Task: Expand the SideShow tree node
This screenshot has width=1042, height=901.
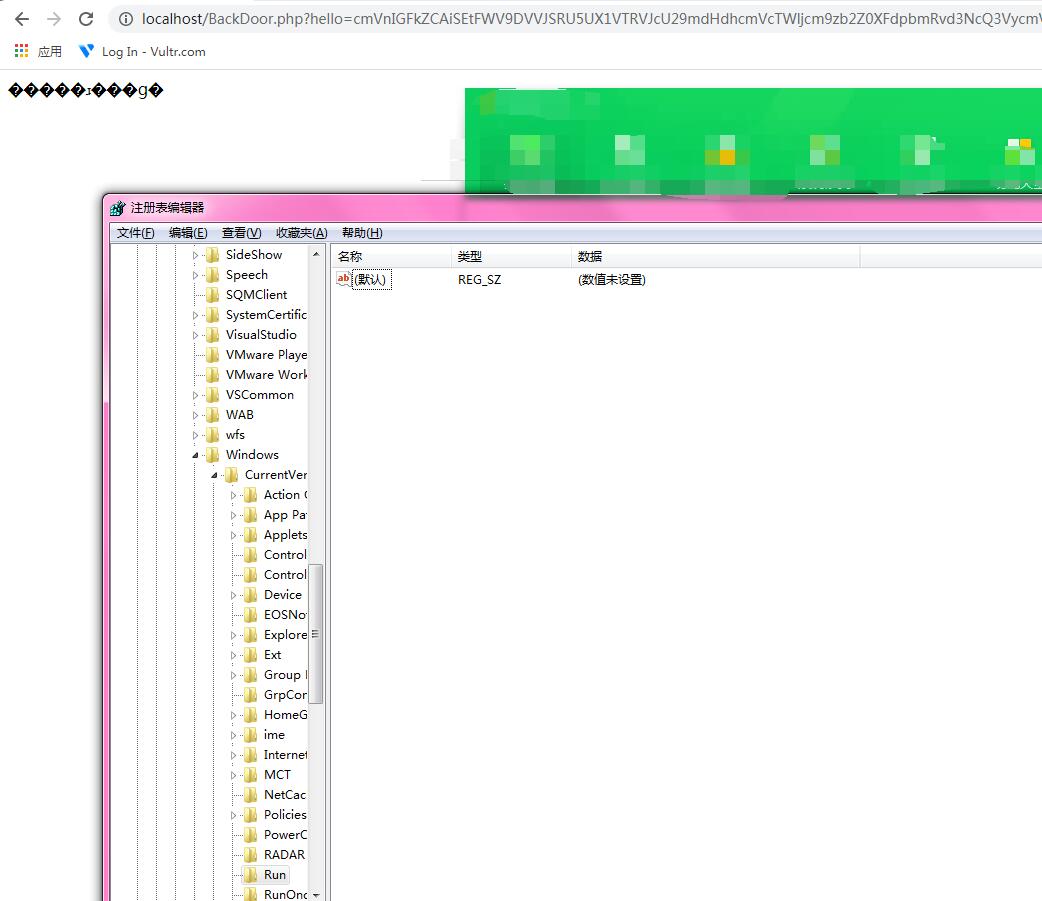Action: coord(195,255)
